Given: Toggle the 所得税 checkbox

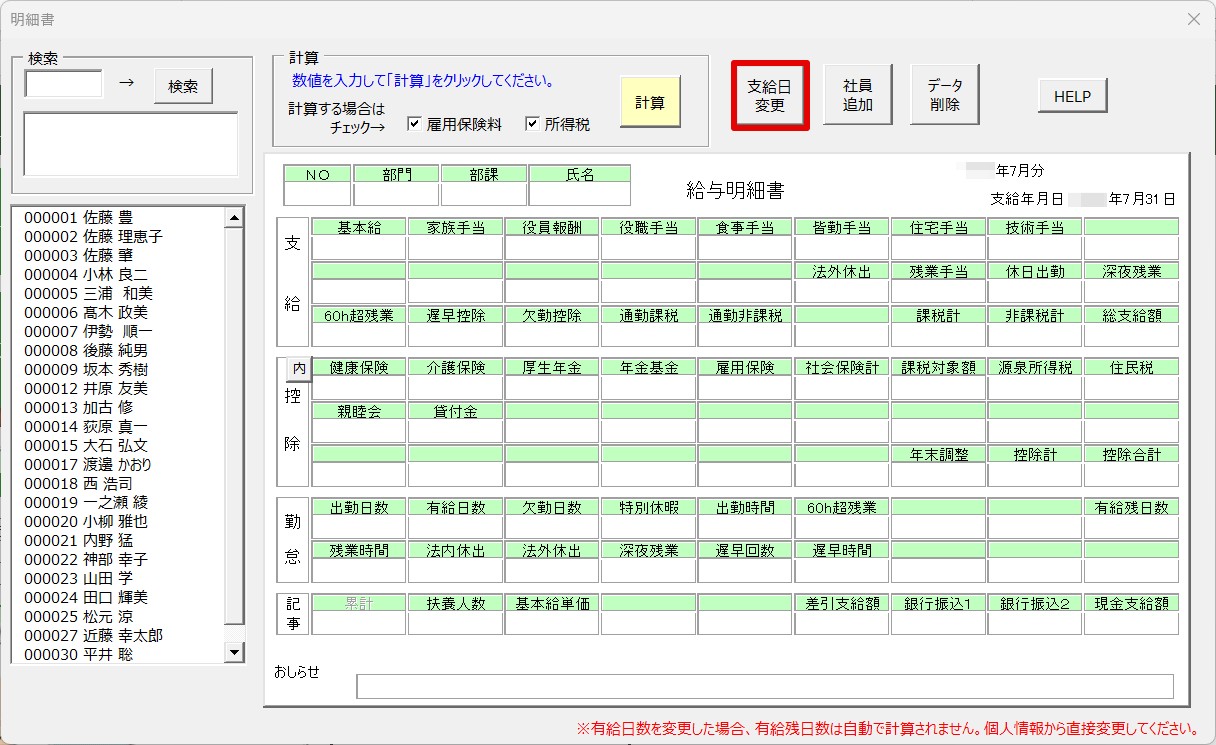Looking at the screenshot, I should click(x=532, y=124).
